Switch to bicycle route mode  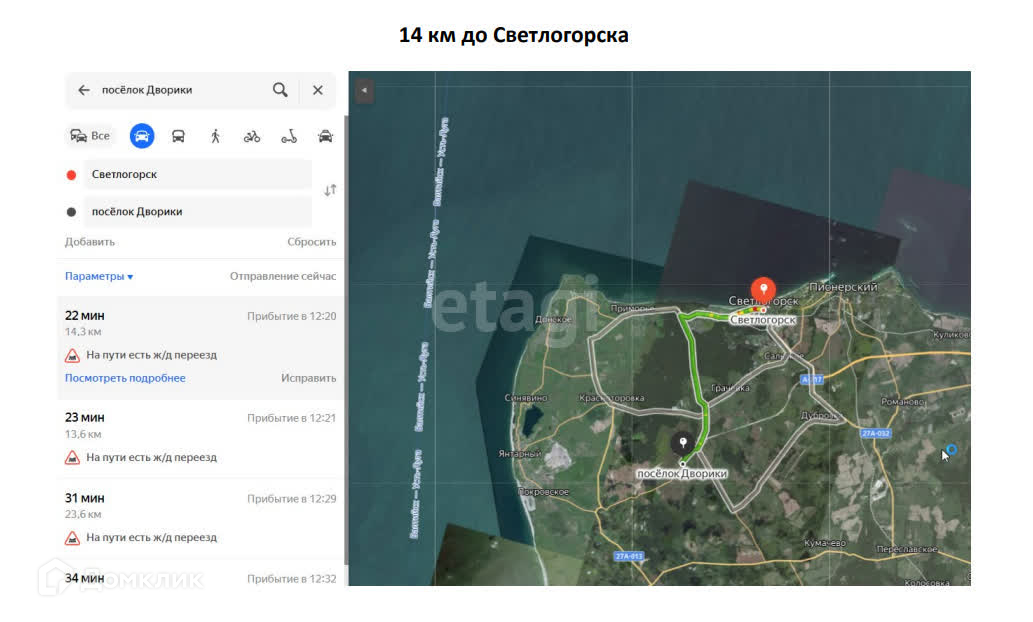pyautogui.click(x=252, y=136)
